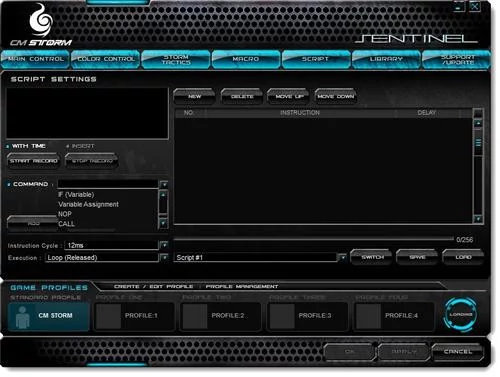Select the PROFILE:2 slot
The height and width of the screenshot is (377, 500).
pyautogui.click(x=221, y=316)
